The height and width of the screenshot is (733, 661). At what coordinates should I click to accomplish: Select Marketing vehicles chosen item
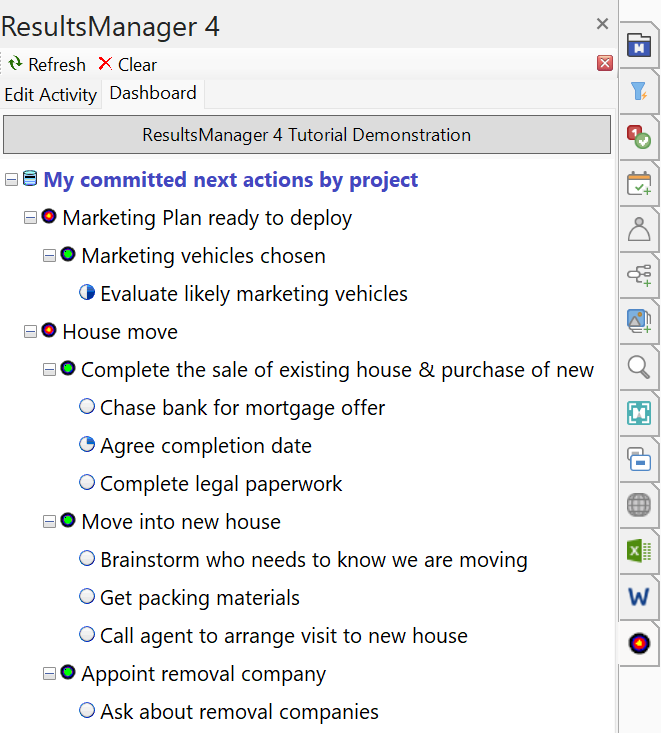(203, 256)
